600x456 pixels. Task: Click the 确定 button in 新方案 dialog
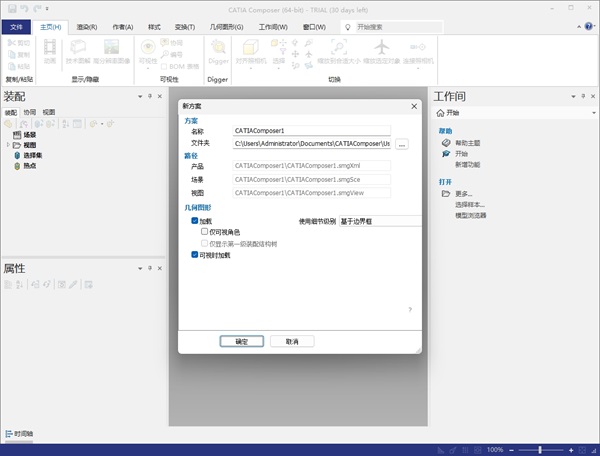coord(242,341)
